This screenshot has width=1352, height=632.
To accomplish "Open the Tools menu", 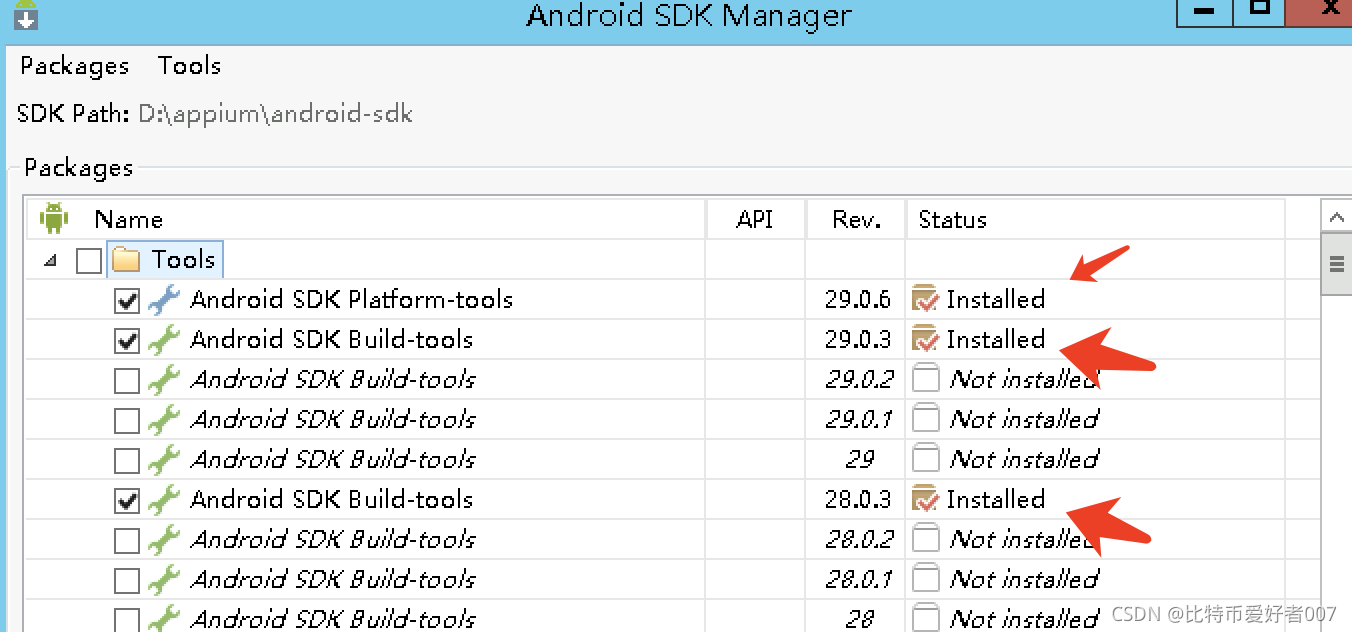I will tap(189, 66).
